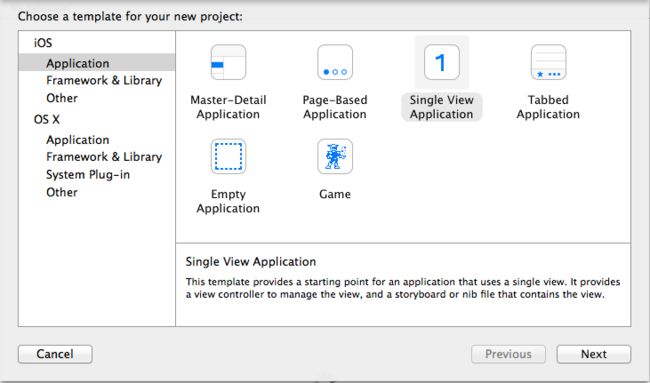Select the Master-Detail Application template icon

coord(228,62)
